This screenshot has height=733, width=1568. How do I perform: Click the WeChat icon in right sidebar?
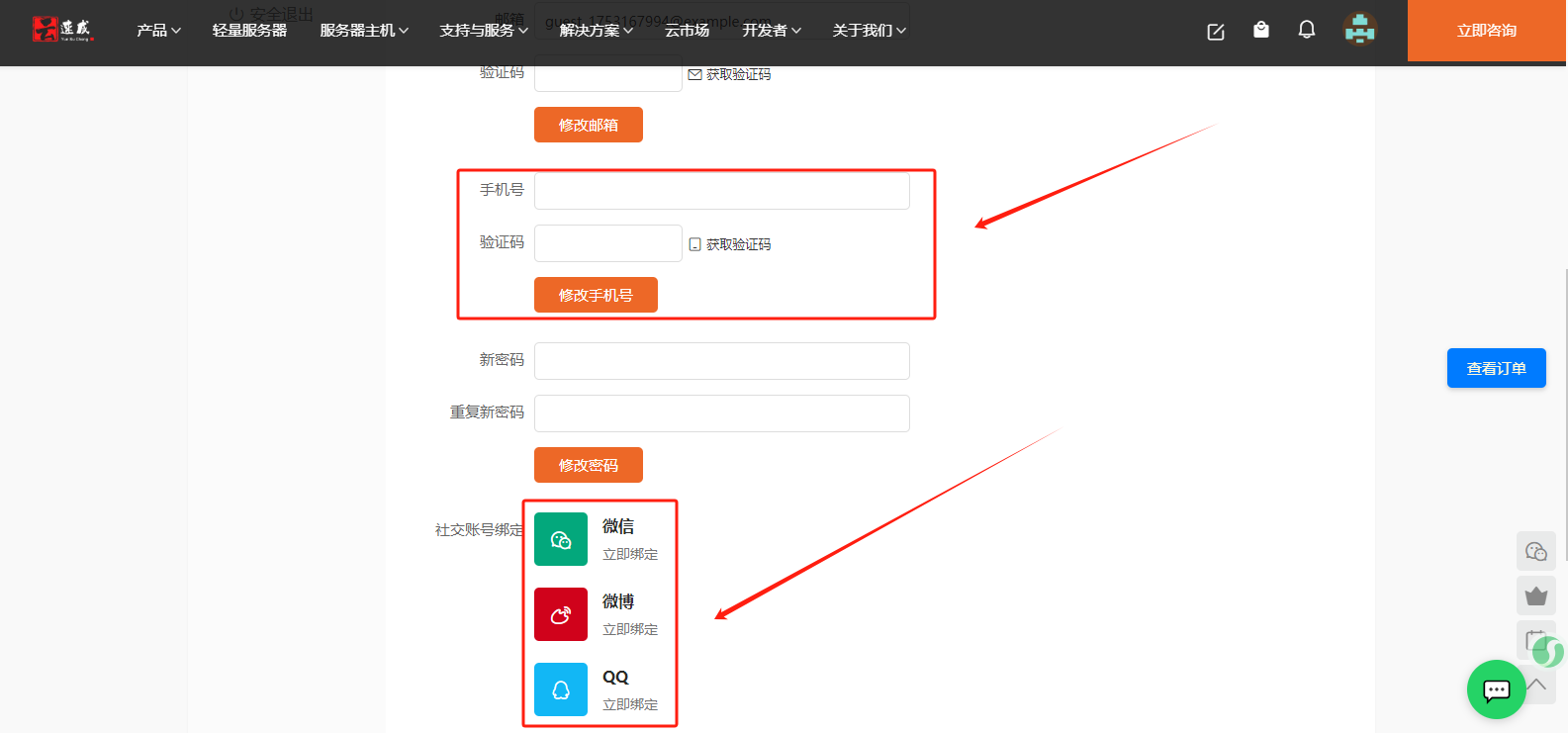[1535, 551]
